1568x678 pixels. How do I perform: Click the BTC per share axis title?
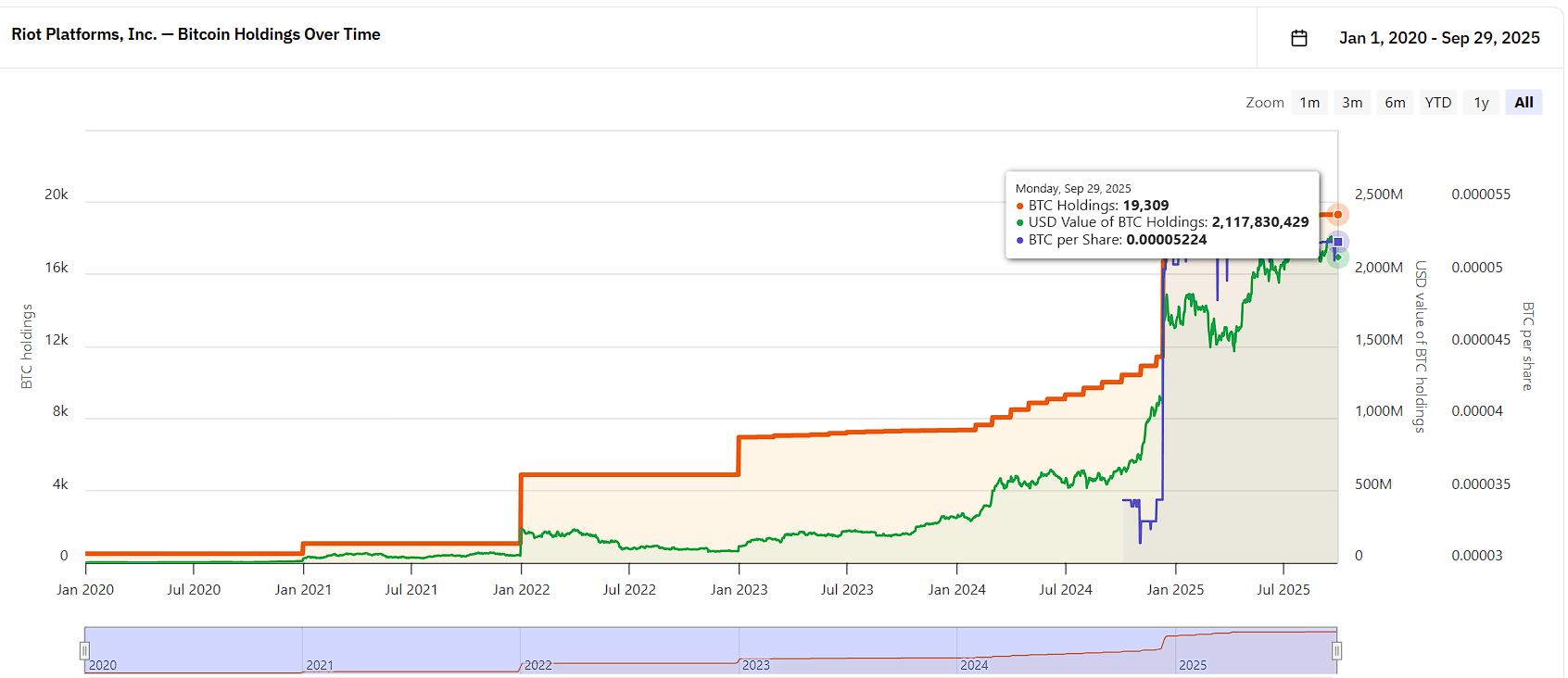(x=1528, y=346)
